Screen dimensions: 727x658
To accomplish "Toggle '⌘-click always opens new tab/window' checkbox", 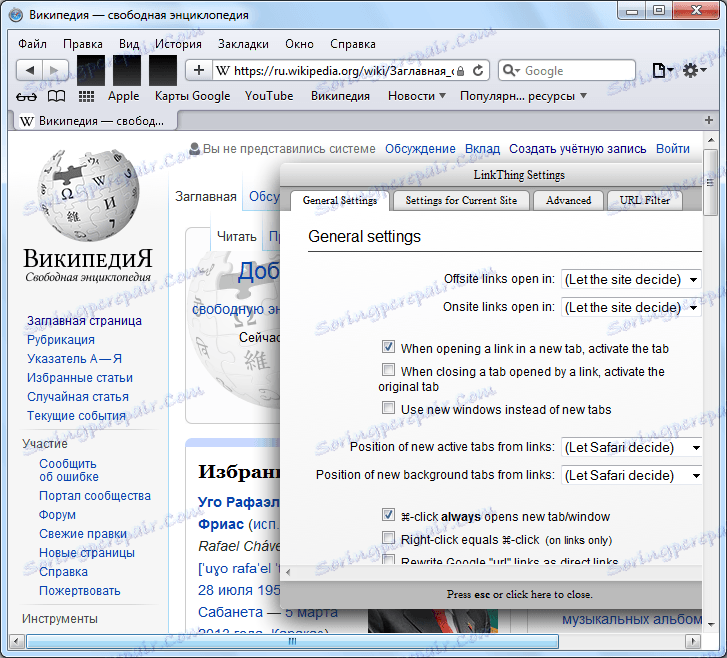I will pyautogui.click(x=388, y=514).
